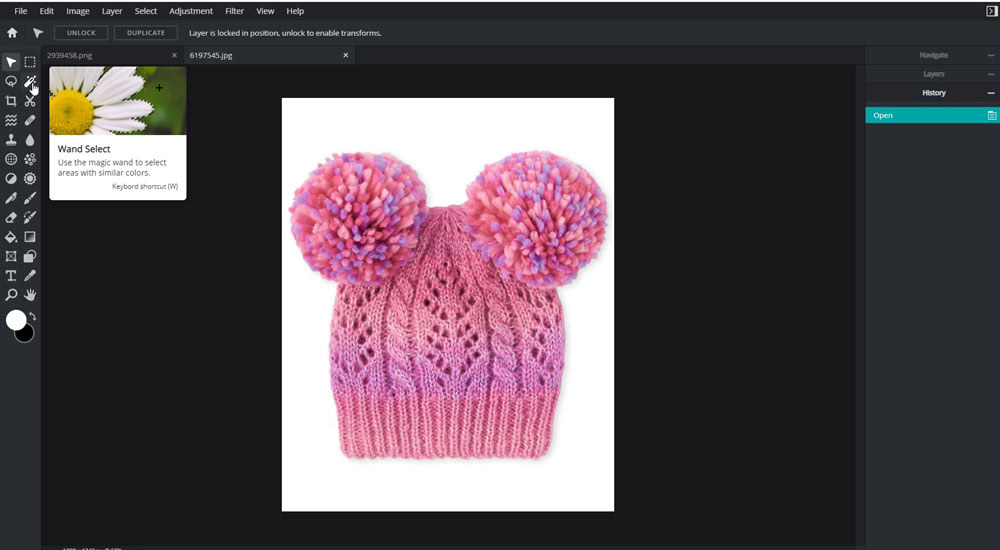The width and height of the screenshot is (1000, 550).
Task: Select the globe grid tool icon
Action: (x=11, y=159)
